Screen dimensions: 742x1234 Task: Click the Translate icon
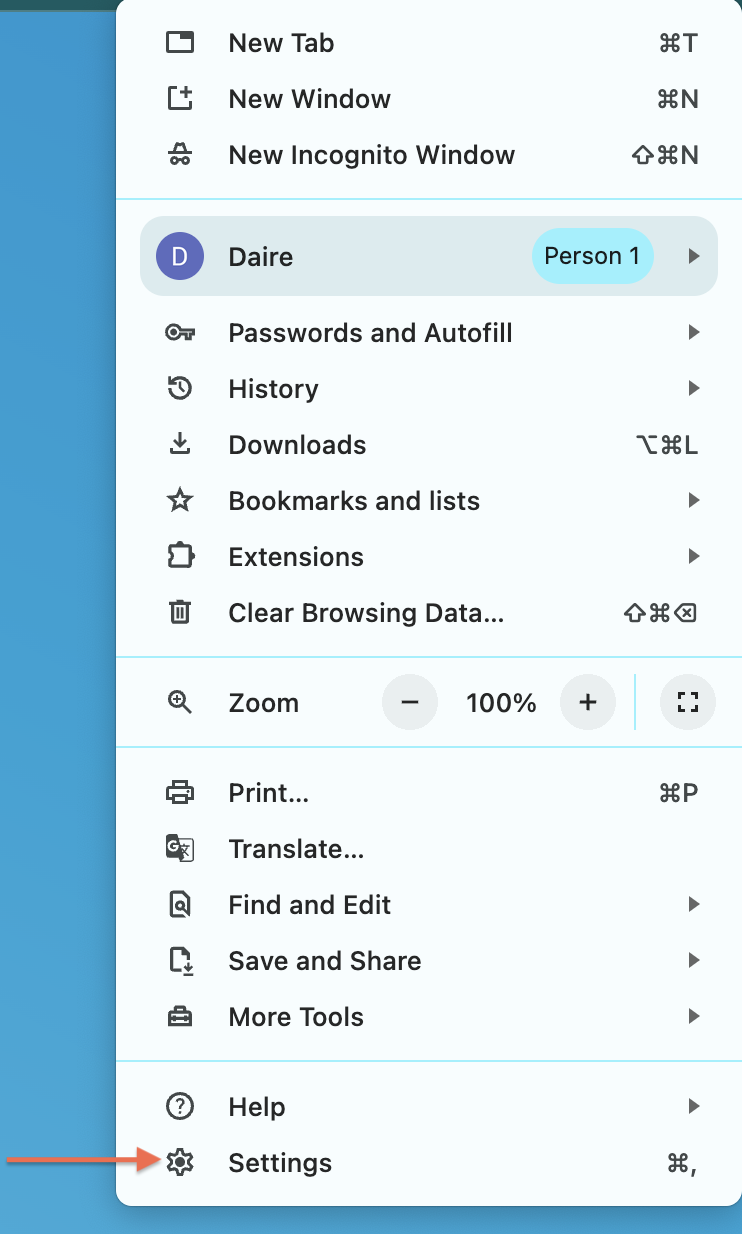180,848
